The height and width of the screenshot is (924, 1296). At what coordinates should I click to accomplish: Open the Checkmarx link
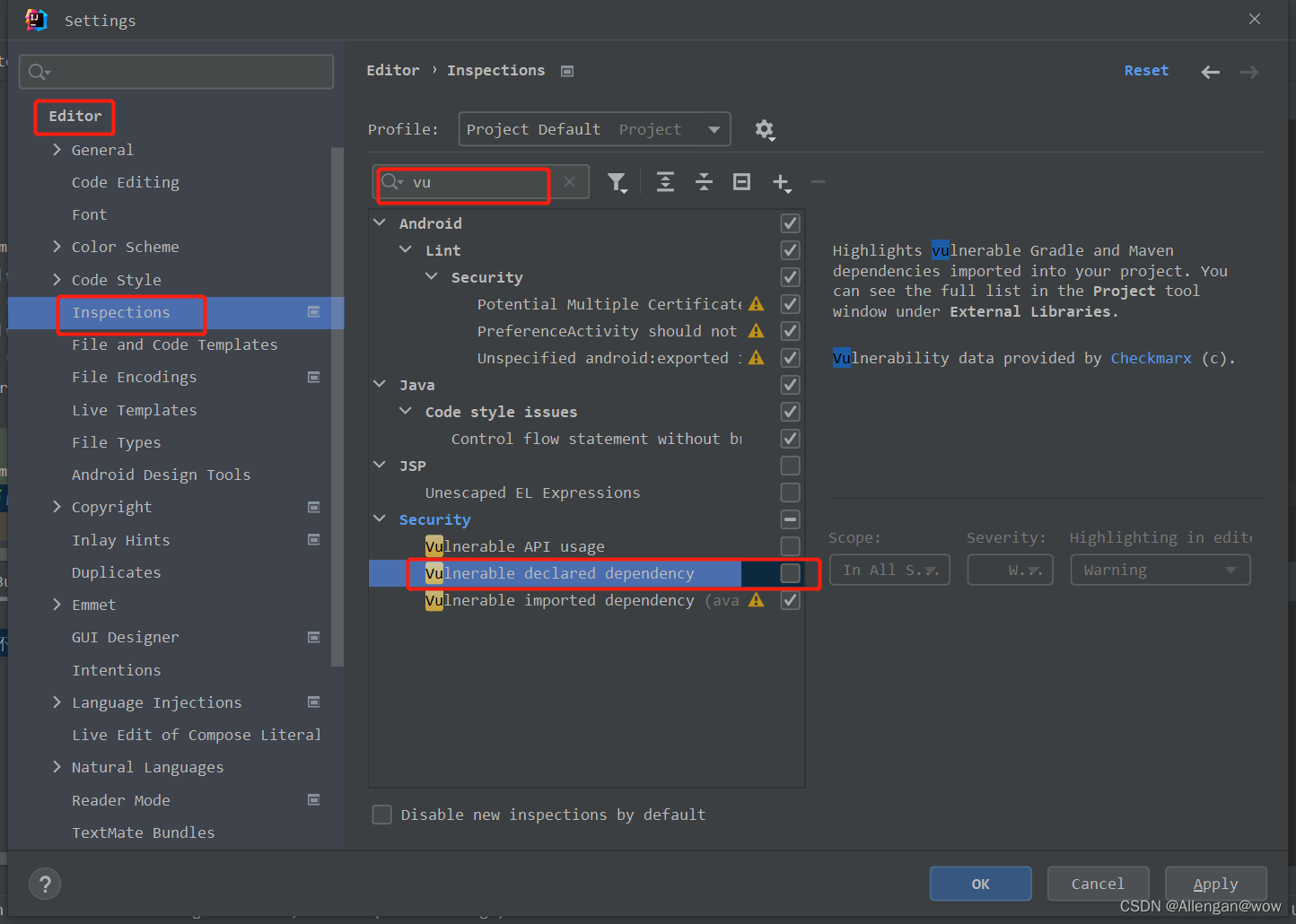tap(1151, 358)
